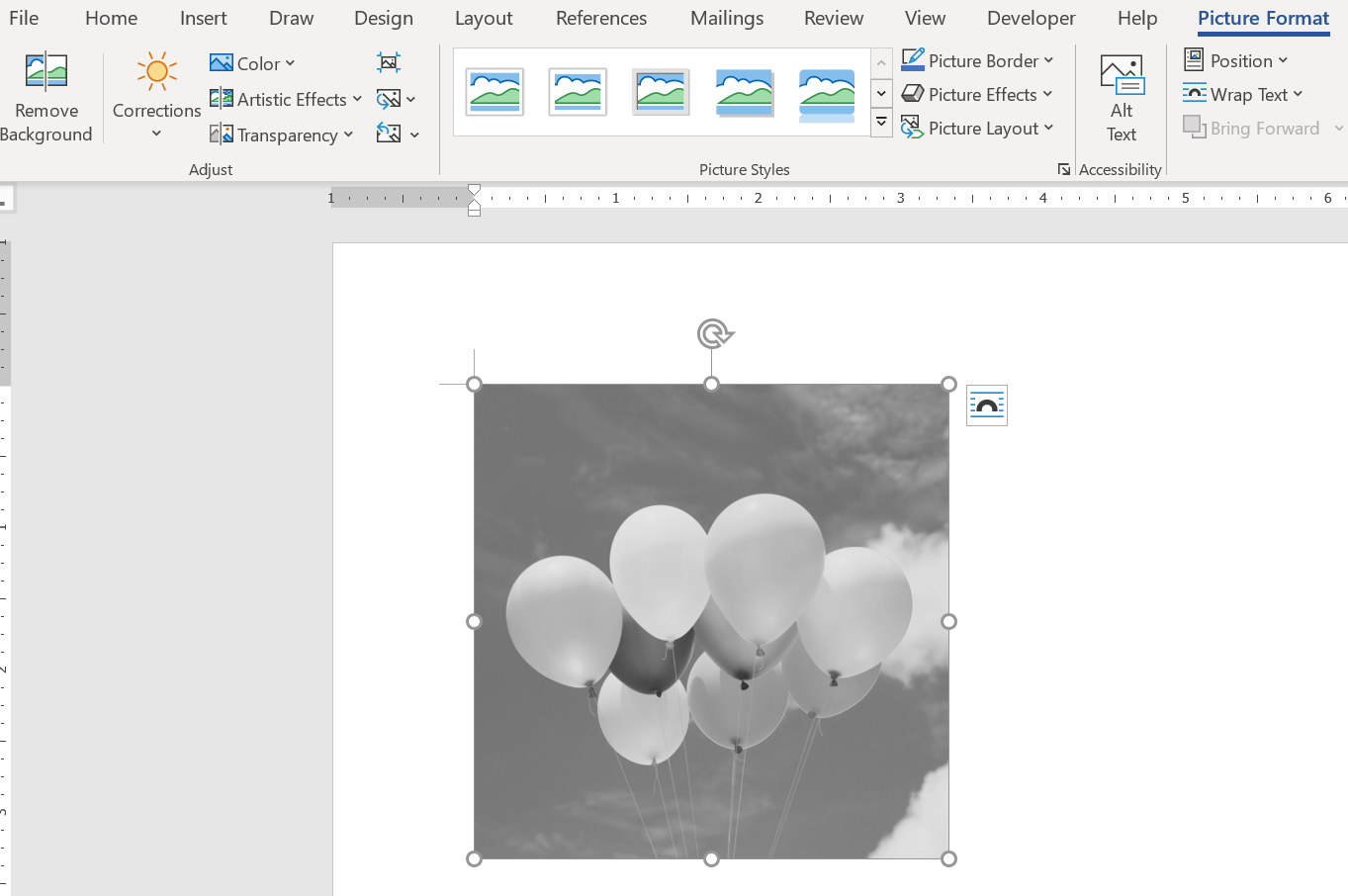Open the Transparency dropdown
This screenshot has height=896, width=1348.
coord(282,134)
